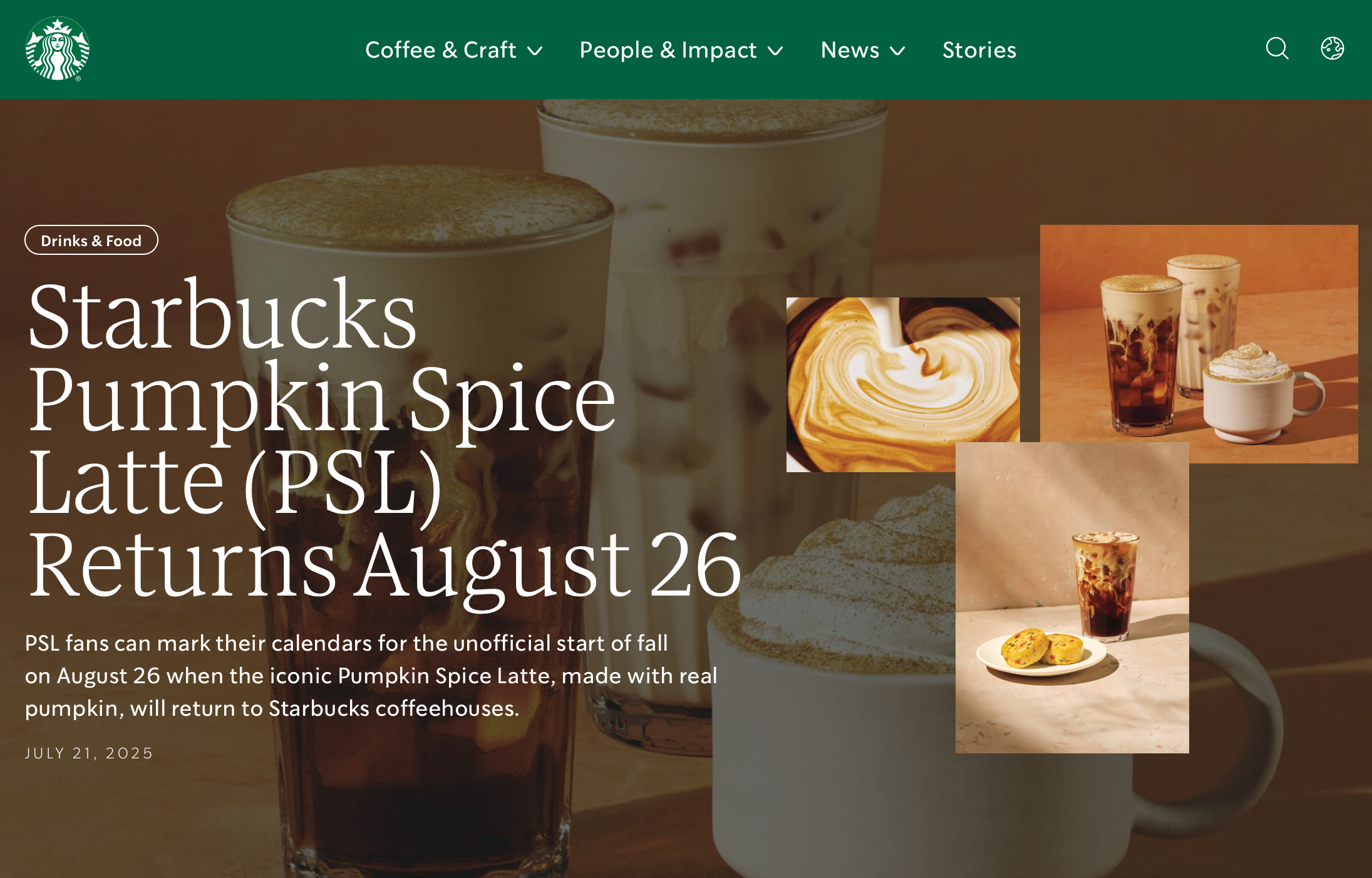Click the Starbucks siren logo
Image resolution: width=1372 pixels, height=878 pixels.
[x=57, y=49]
